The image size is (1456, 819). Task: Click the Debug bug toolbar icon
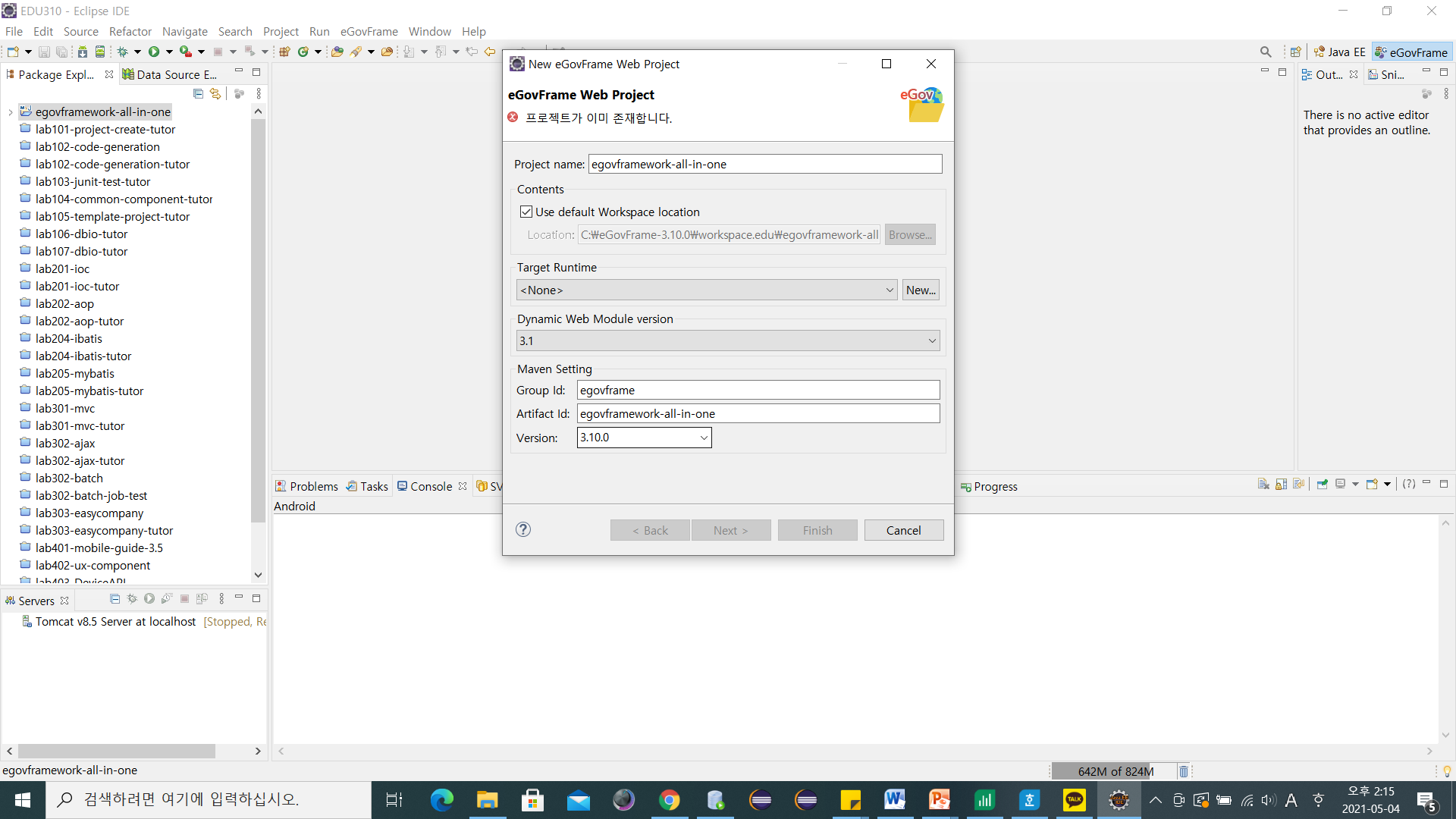[x=122, y=52]
